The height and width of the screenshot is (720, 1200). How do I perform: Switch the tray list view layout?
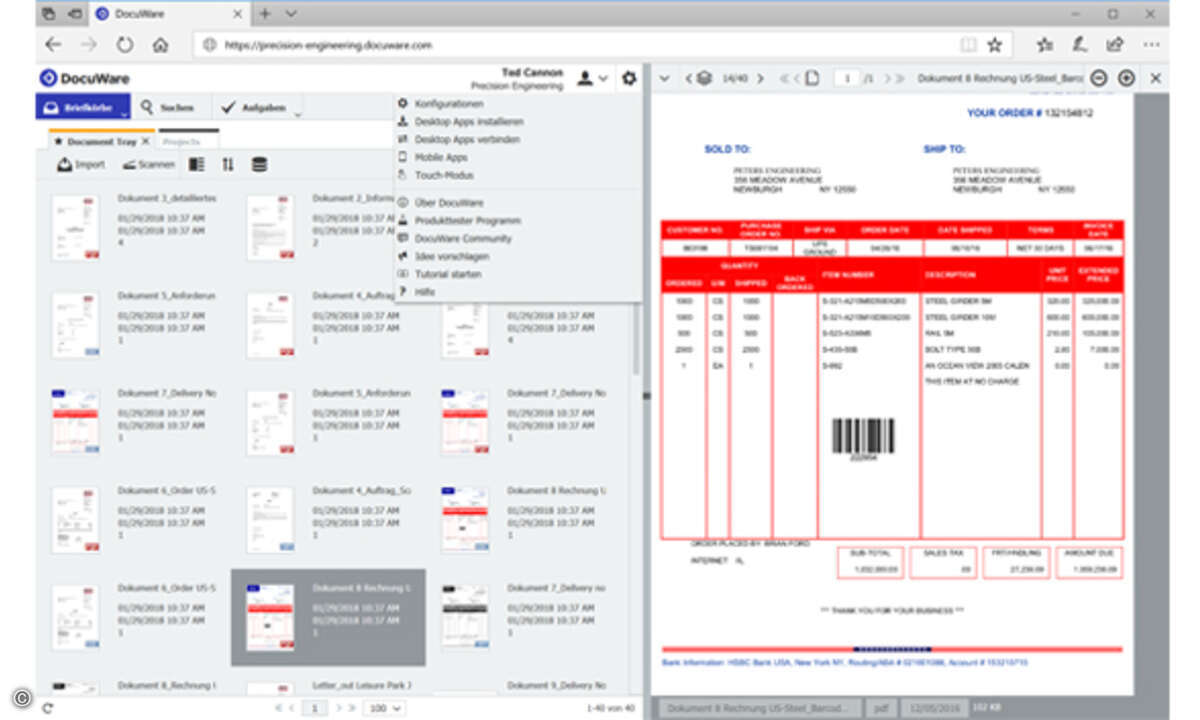[197, 164]
